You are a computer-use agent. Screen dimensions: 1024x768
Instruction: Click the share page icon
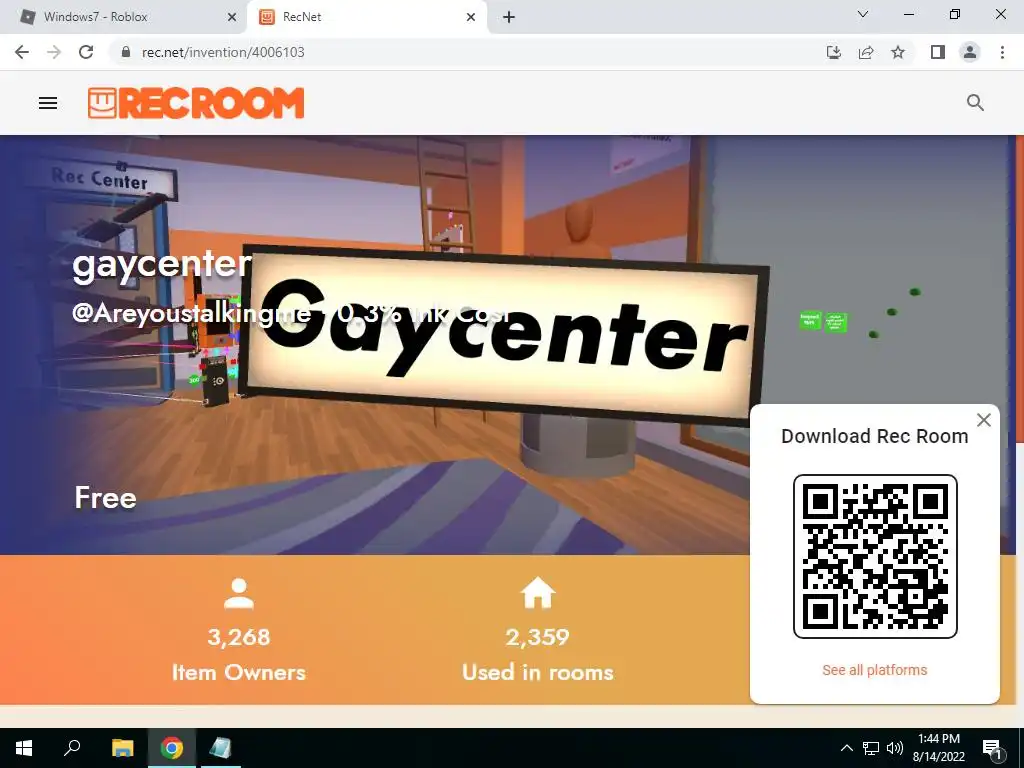pyautogui.click(x=866, y=52)
